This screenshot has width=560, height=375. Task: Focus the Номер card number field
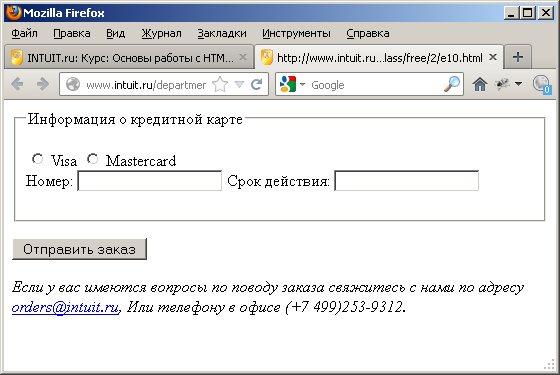coord(150,181)
